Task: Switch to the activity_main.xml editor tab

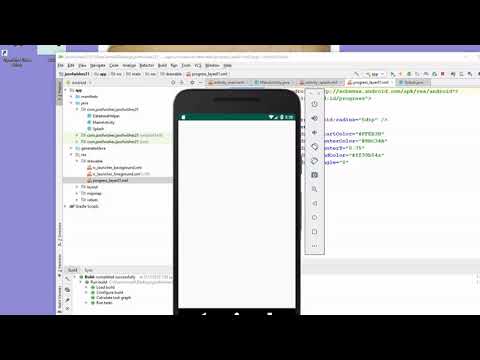Action: 229,82
